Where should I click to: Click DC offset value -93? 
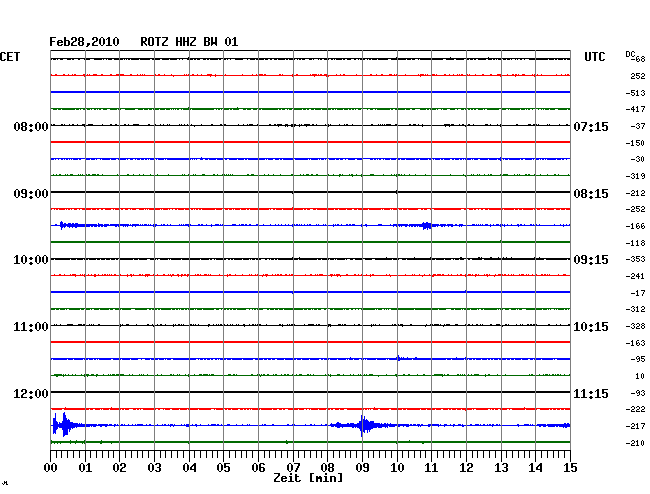click(638, 393)
